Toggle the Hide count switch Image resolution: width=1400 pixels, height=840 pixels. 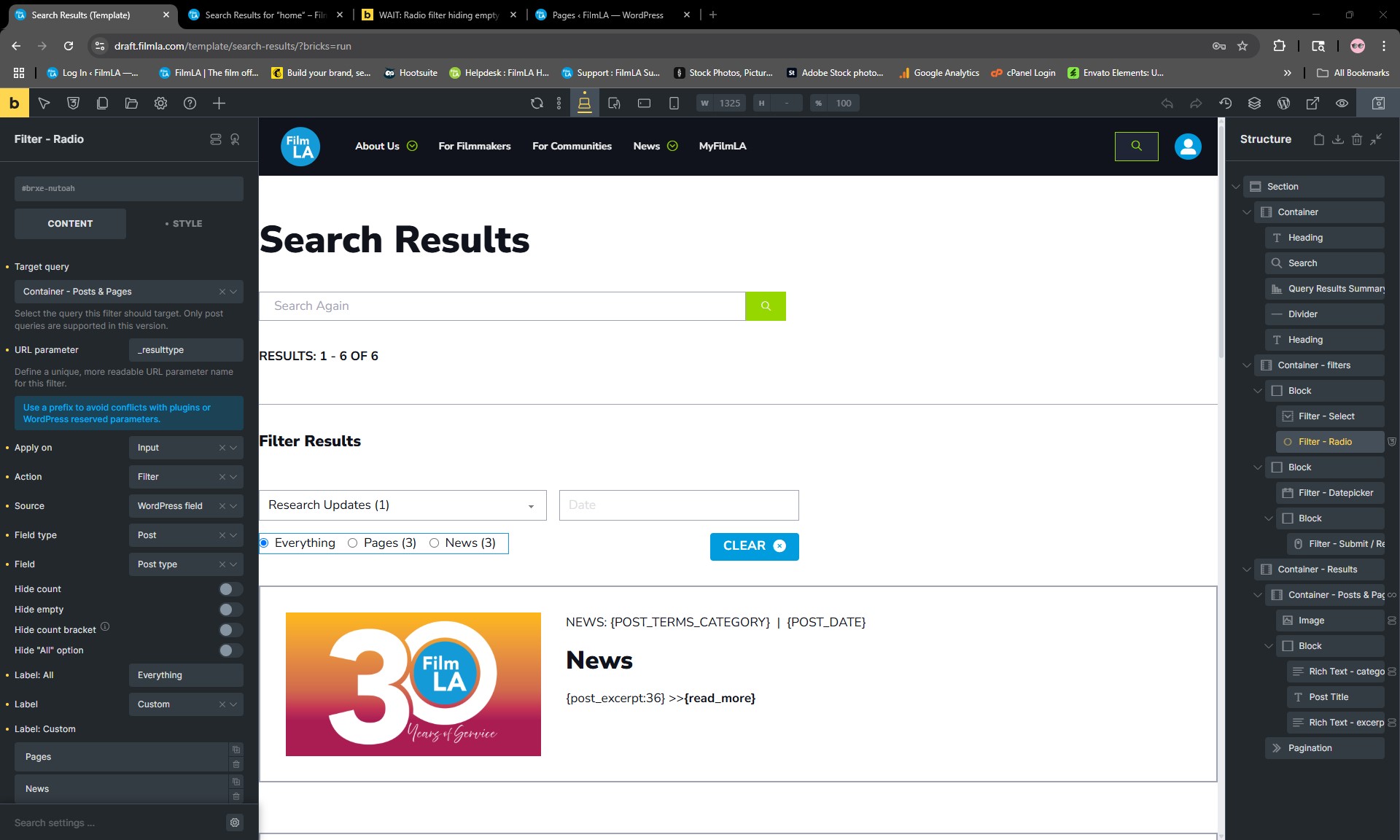coord(230,589)
